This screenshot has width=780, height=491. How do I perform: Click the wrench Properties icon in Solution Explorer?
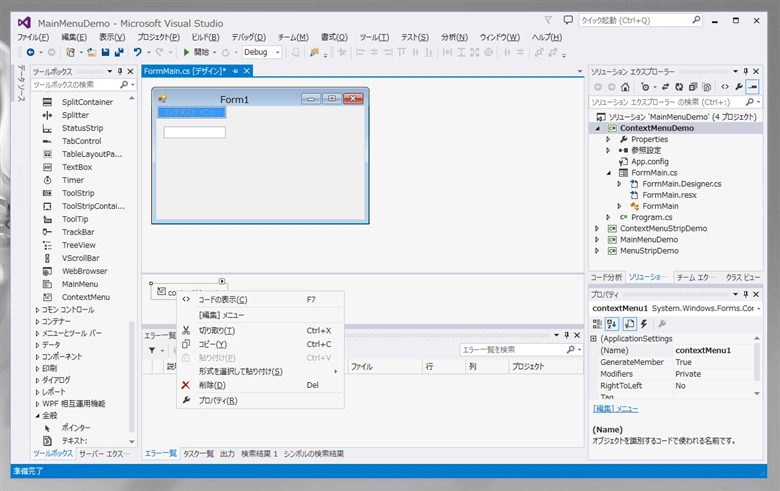point(739,87)
